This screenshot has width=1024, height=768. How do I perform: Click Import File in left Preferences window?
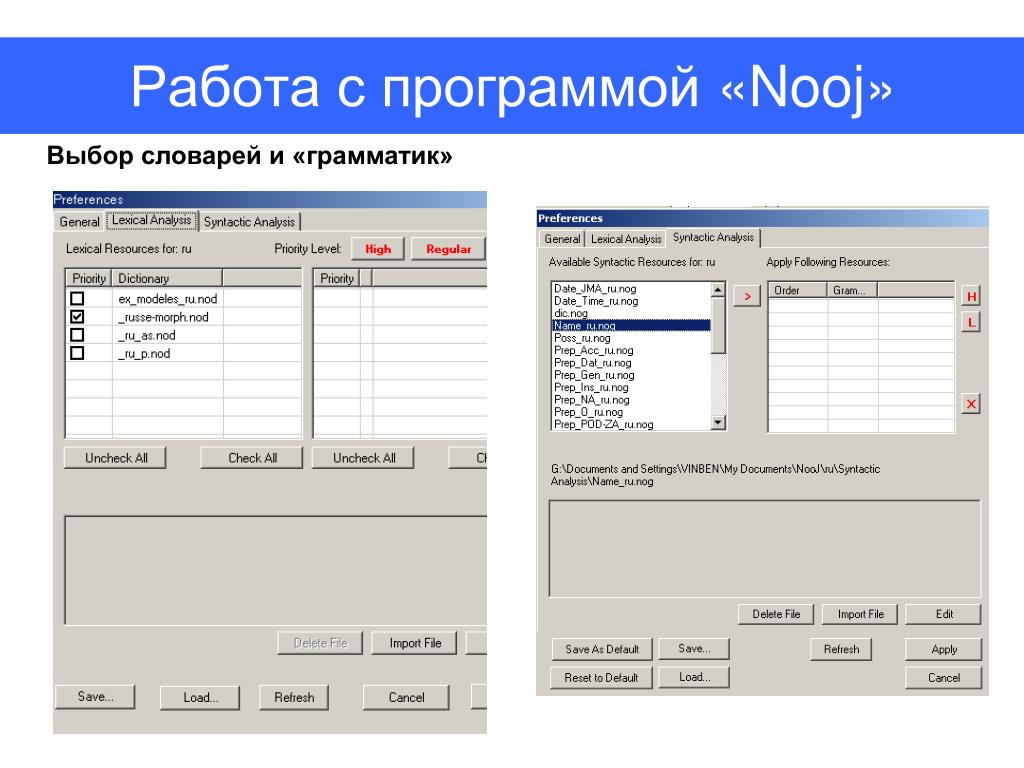point(415,643)
